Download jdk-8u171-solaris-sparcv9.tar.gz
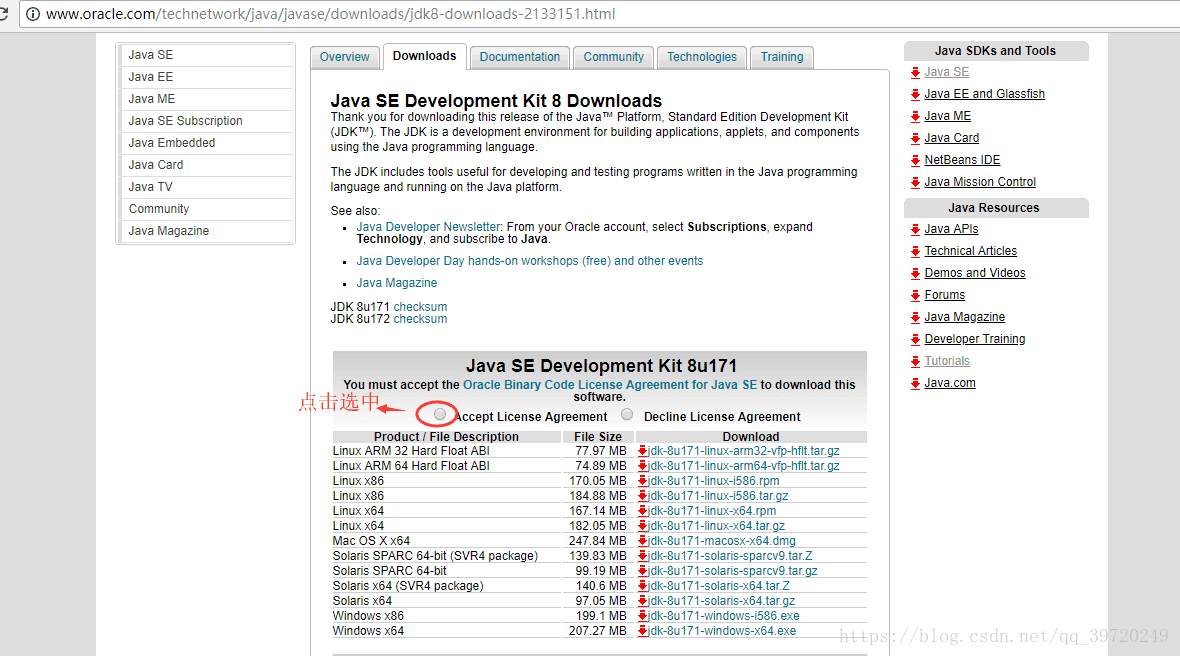Image resolution: width=1180 pixels, height=656 pixels. pos(733,571)
